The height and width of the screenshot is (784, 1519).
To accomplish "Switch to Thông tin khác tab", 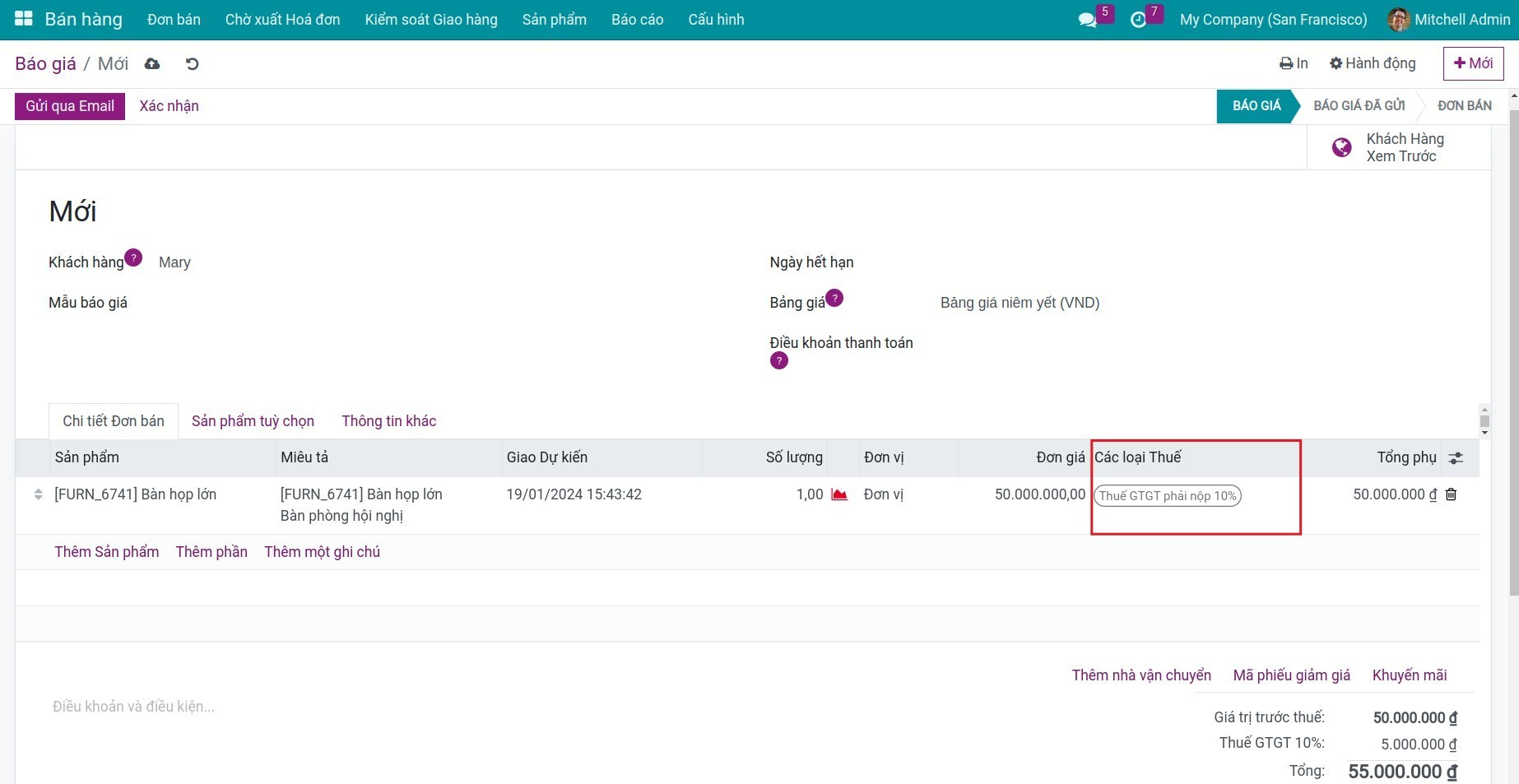I will point(388,421).
